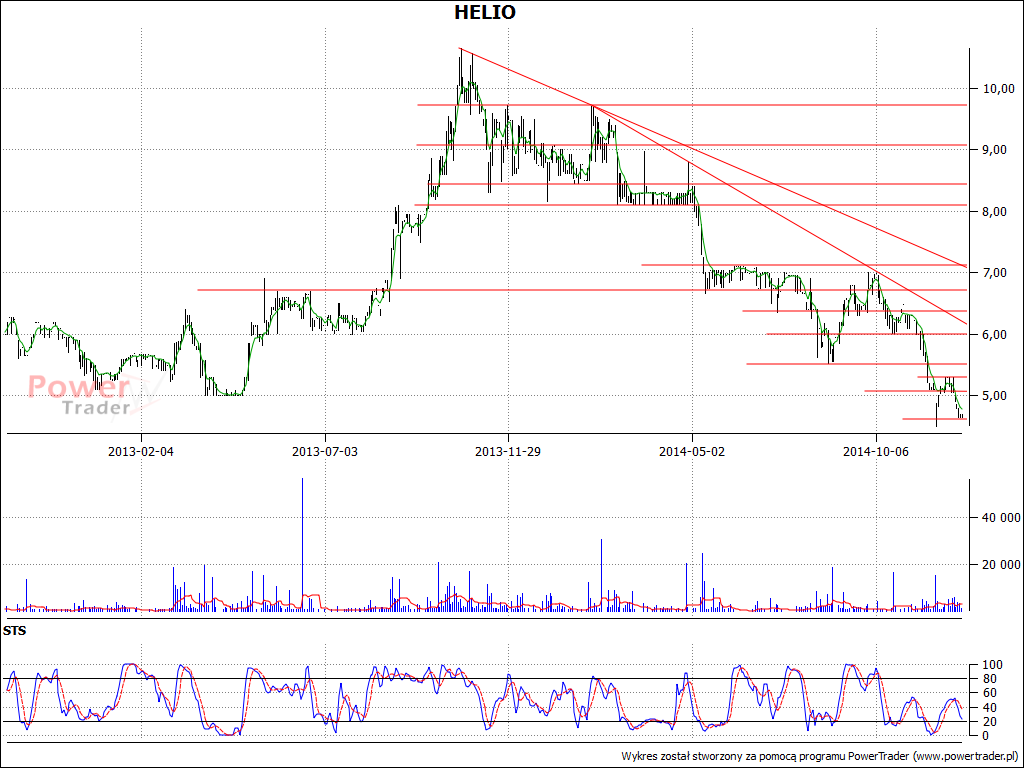Click the 40 000 volume axis label
Screen dimensions: 1024x768
click(x=999, y=518)
